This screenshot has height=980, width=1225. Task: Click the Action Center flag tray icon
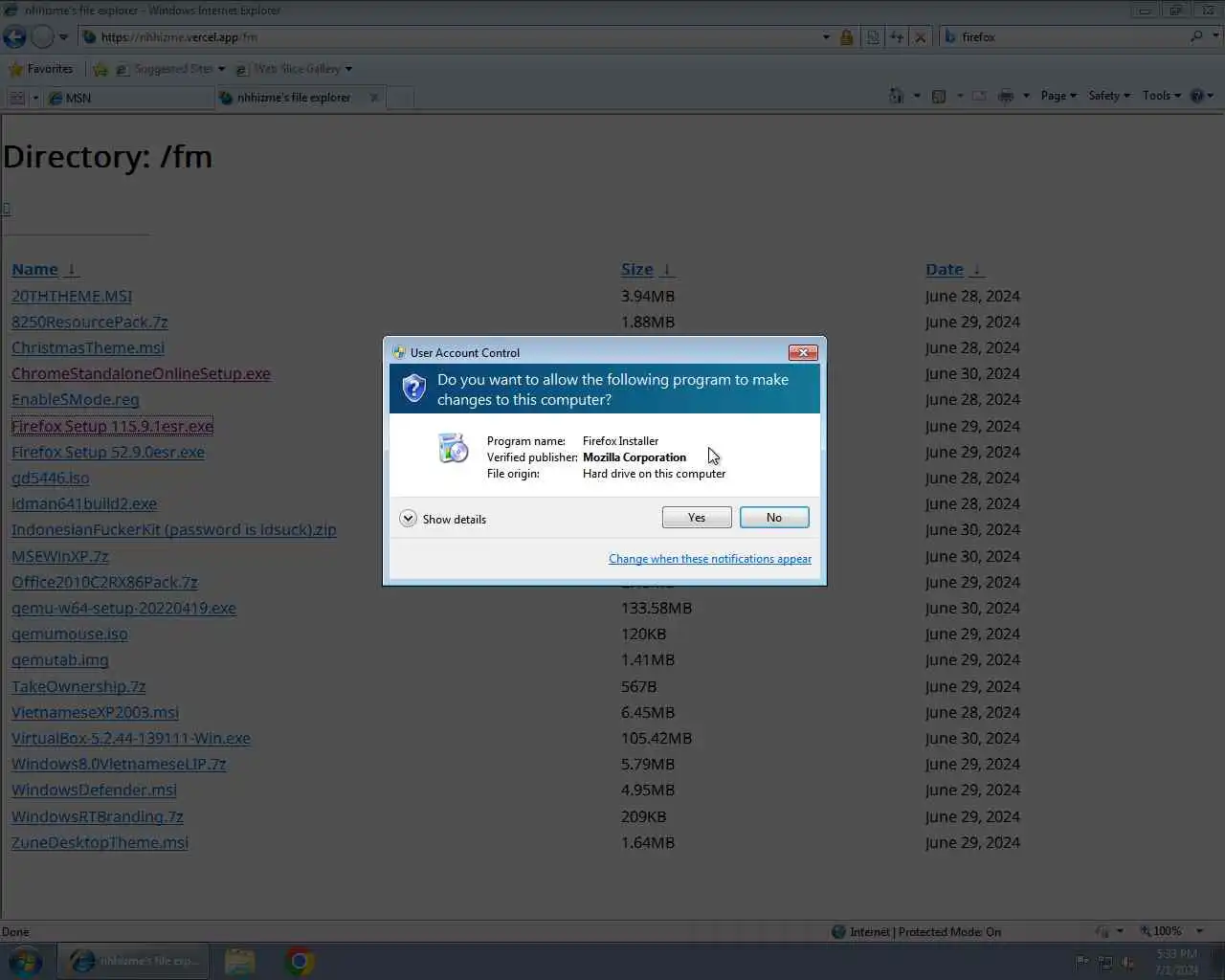[x=1081, y=962]
